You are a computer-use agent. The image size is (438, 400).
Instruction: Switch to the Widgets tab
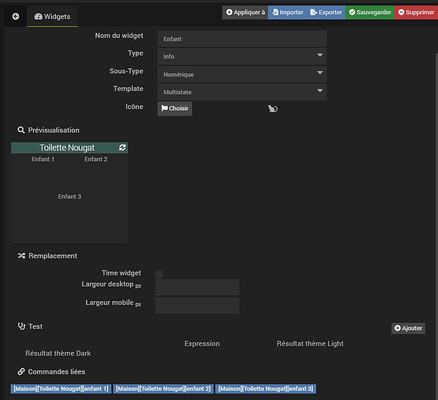tap(52, 16)
